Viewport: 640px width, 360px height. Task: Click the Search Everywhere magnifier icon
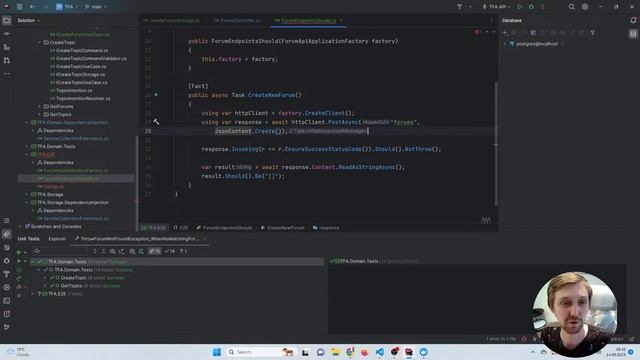[571, 7]
